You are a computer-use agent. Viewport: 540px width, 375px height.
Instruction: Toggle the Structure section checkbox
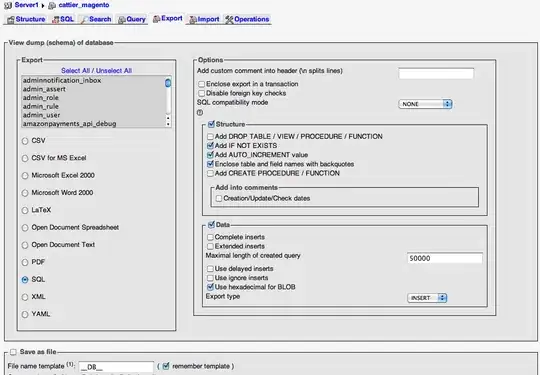click(211, 124)
